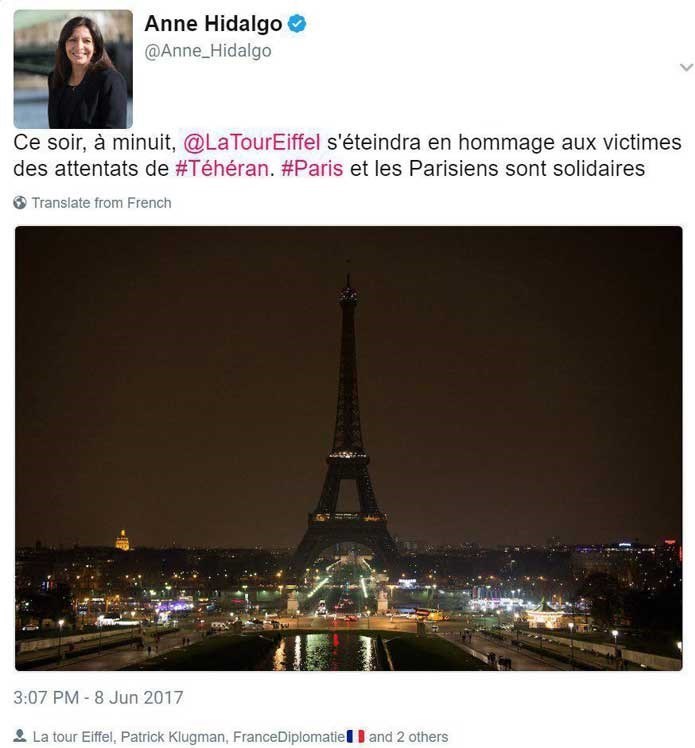Viewport: 695px width, 748px height.
Task: Open the #Téhéran hashtag
Action: 222,168
